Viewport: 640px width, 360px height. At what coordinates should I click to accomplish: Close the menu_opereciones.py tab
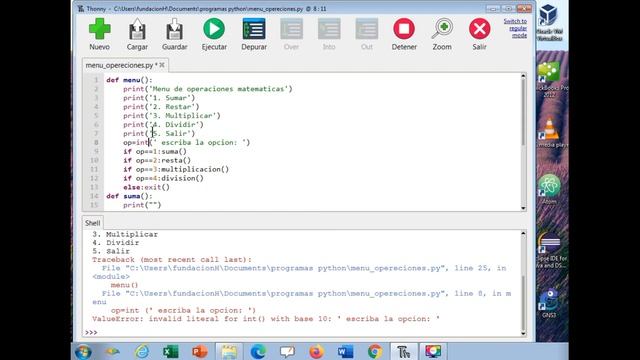pyautogui.click(x=162, y=65)
